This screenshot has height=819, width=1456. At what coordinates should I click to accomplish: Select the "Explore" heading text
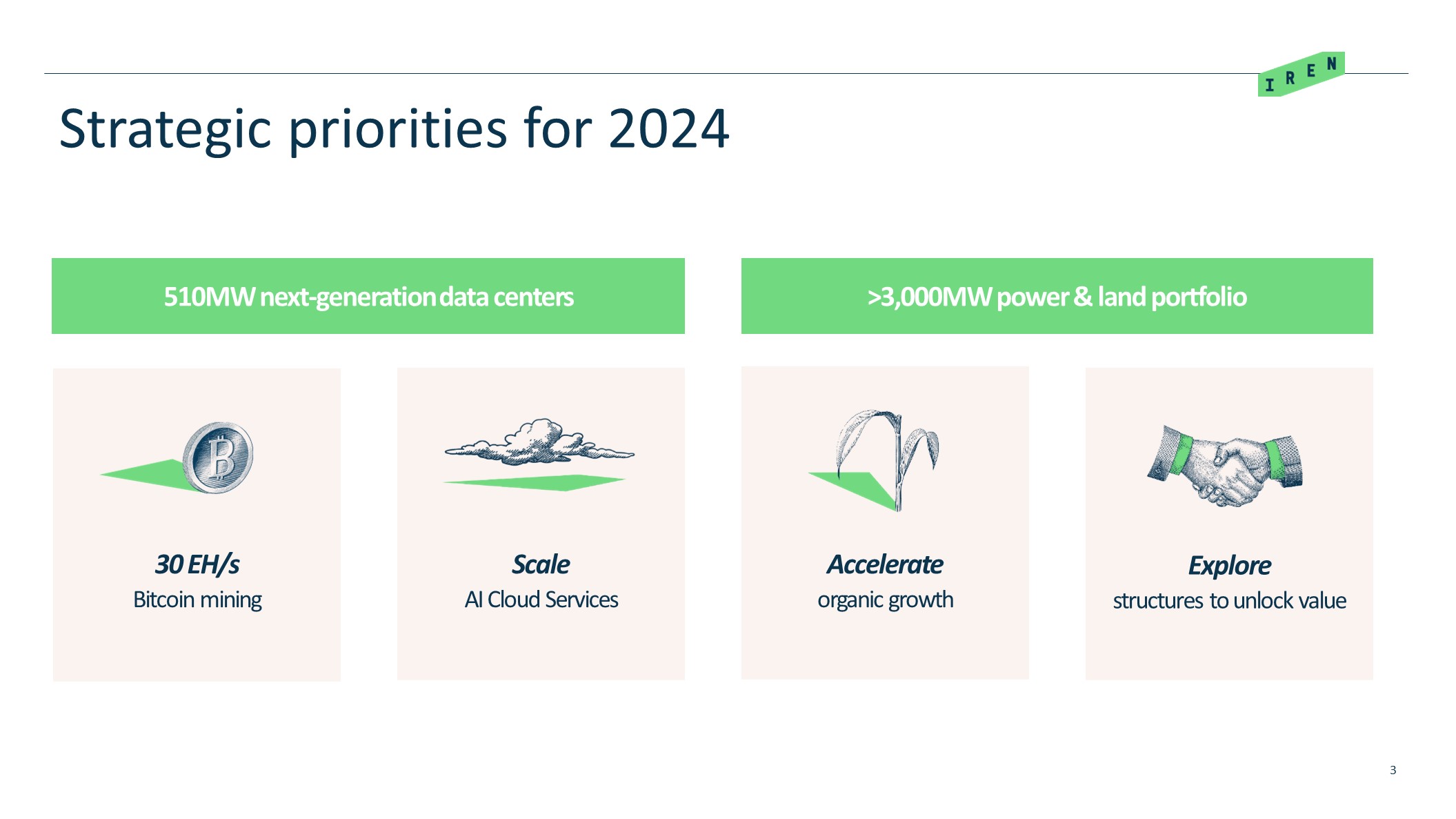pos(1229,566)
